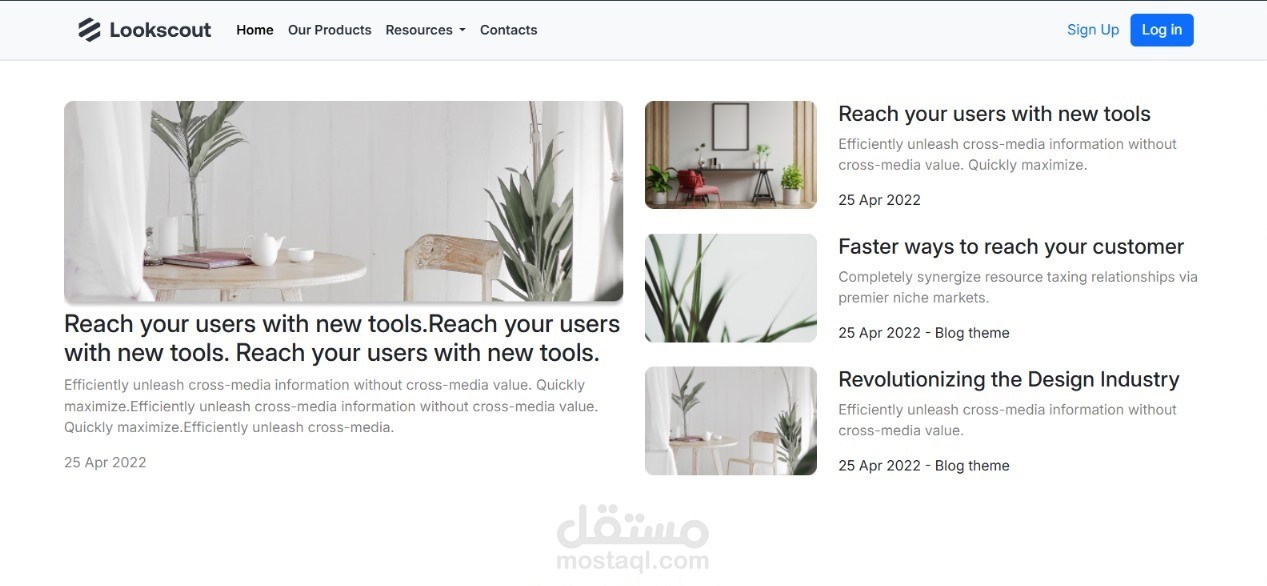The height and width of the screenshot is (586, 1267).
Task: Click the 25 Apr 2022 date under featured article
Action: pos(105,462)
